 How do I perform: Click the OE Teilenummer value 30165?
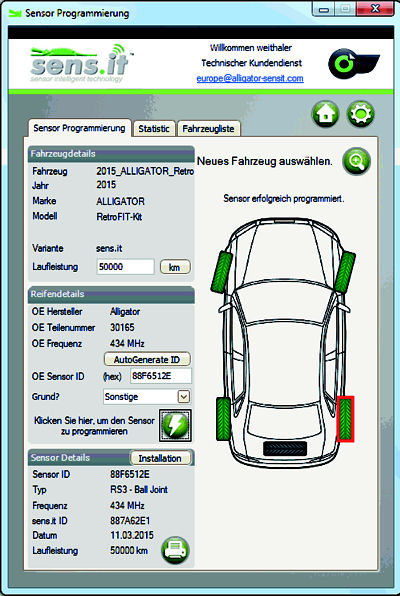click(x=122, y=327)
